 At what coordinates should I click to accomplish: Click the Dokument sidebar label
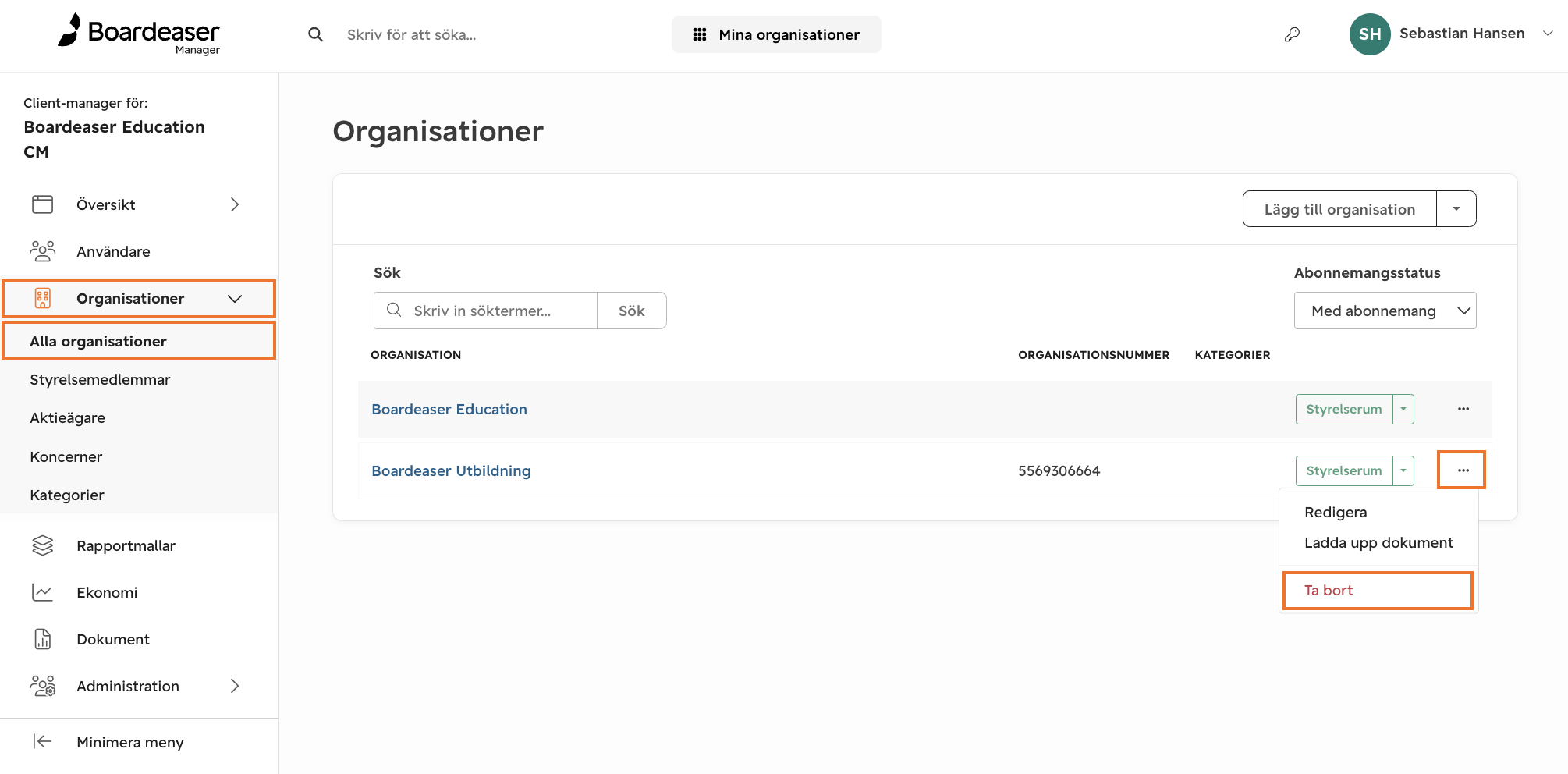click(113, 639)
